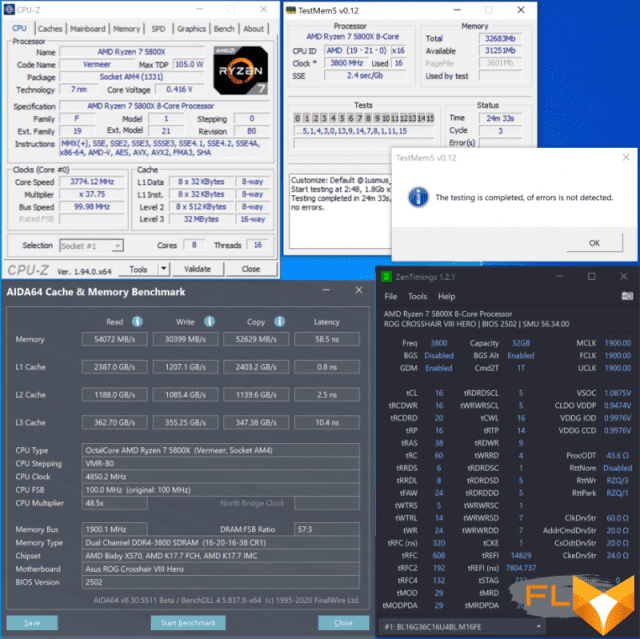
Task: Click the TestMem5 title bar app icon
Action: coord(291,10)
